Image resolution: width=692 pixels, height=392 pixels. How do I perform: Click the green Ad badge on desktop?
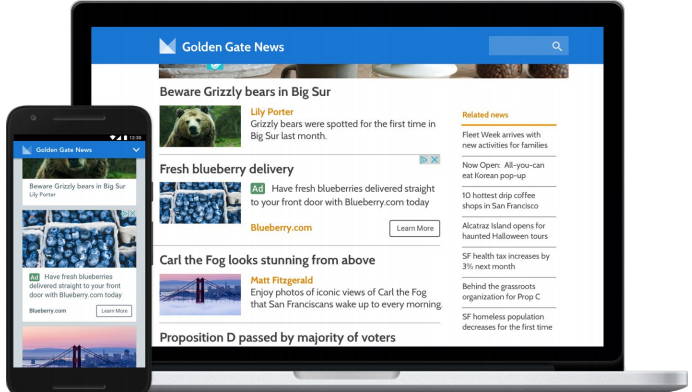[x=258, y=189]
